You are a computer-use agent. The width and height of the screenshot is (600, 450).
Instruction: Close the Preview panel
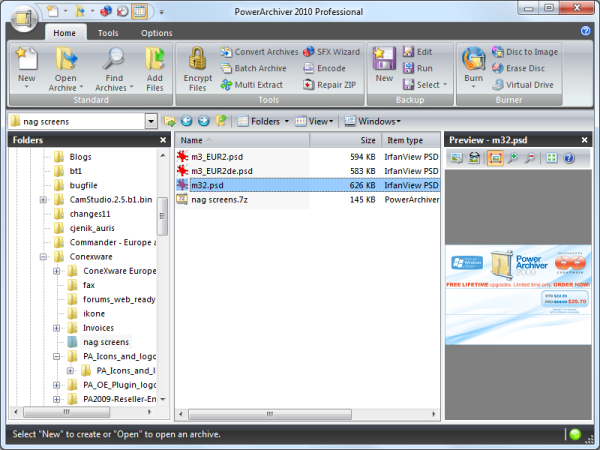(x=584, y=140)
